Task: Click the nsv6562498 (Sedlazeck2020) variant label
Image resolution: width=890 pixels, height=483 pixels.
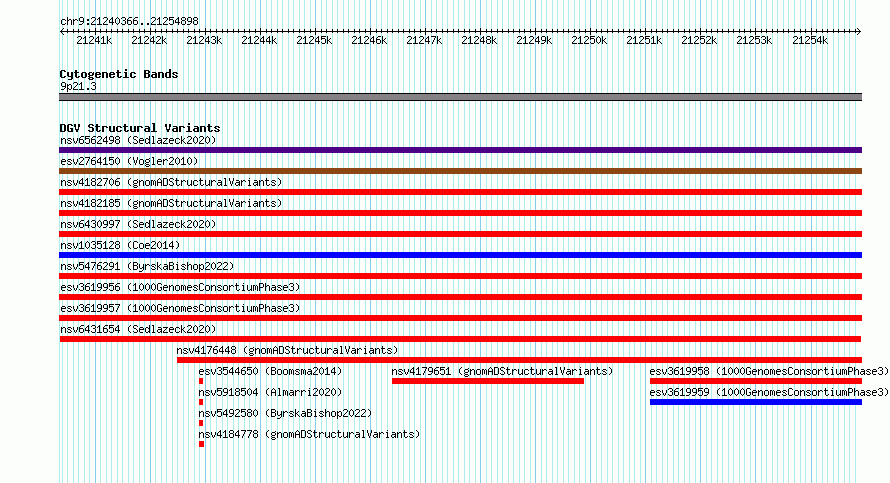Action: point(138,140)
